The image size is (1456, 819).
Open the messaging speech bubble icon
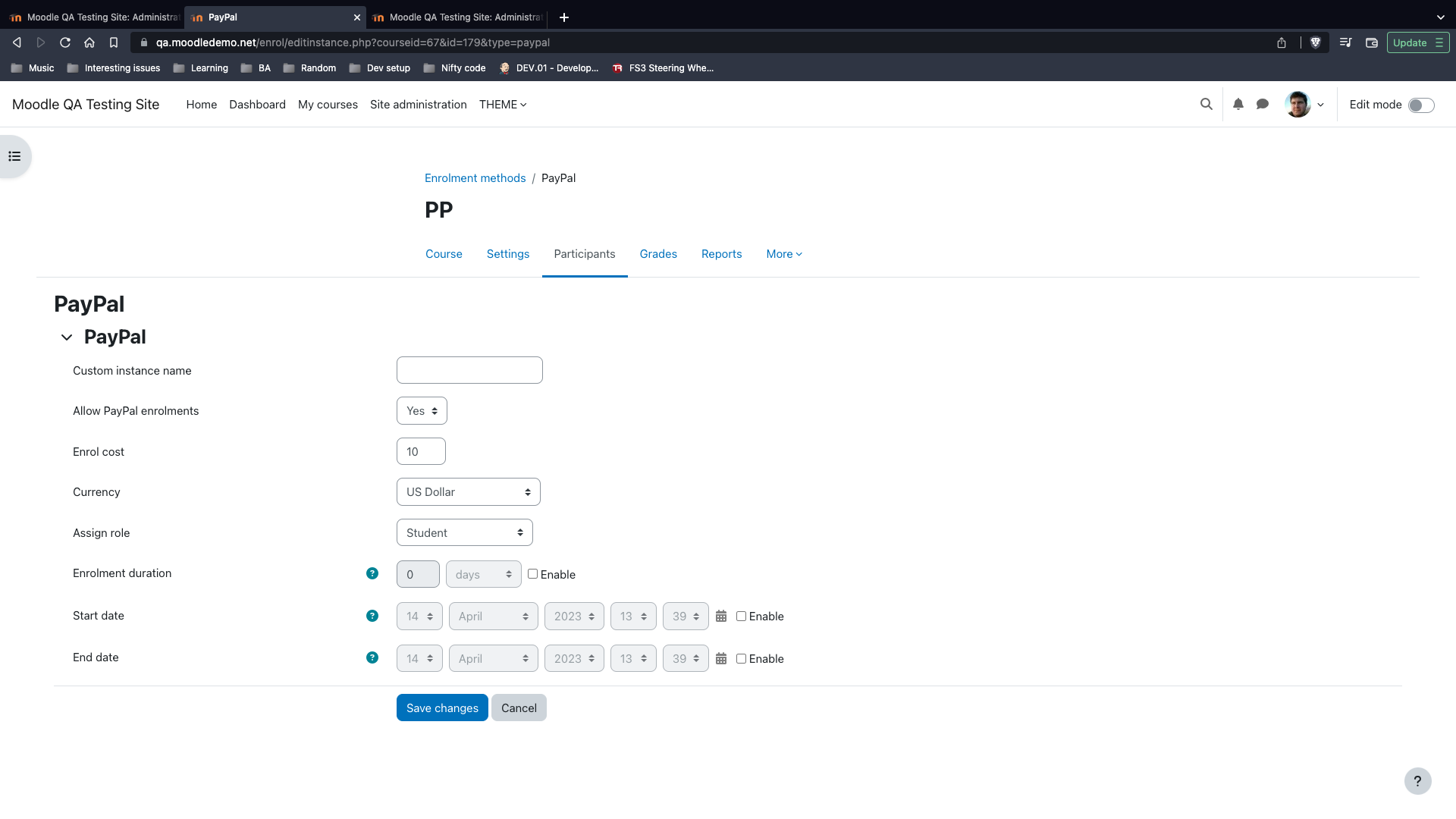tap(1263, 105)
